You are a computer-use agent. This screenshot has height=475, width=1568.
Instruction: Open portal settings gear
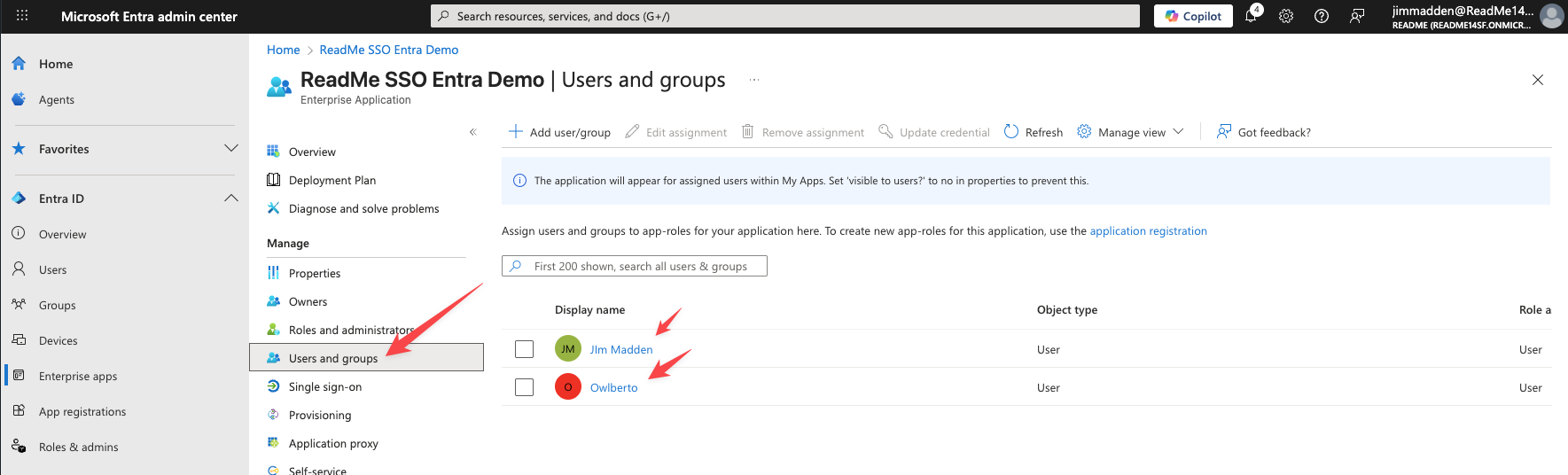pyautogui.click(x=1286, y=16)
